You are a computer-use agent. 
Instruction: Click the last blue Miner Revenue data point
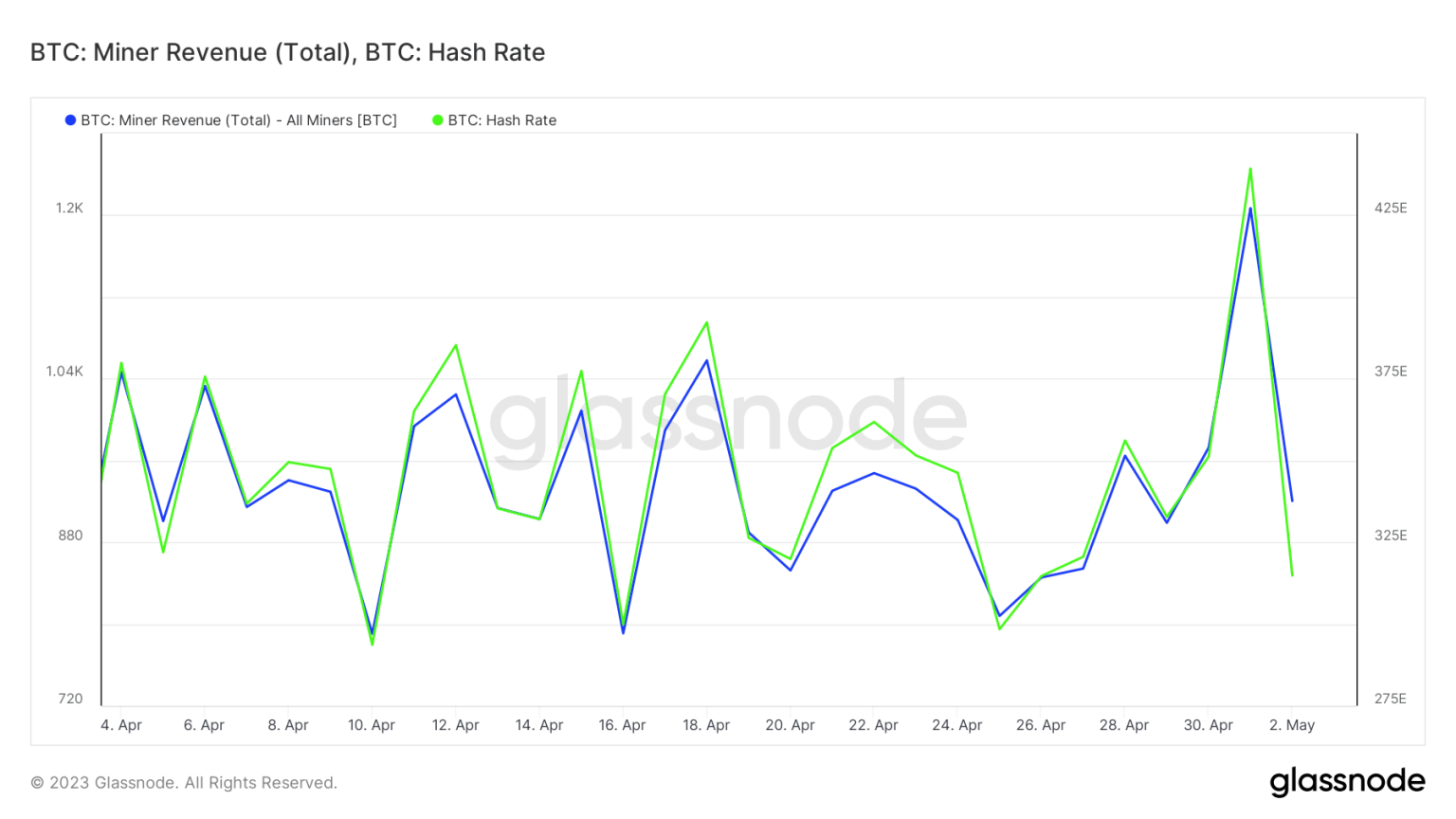1292,500
